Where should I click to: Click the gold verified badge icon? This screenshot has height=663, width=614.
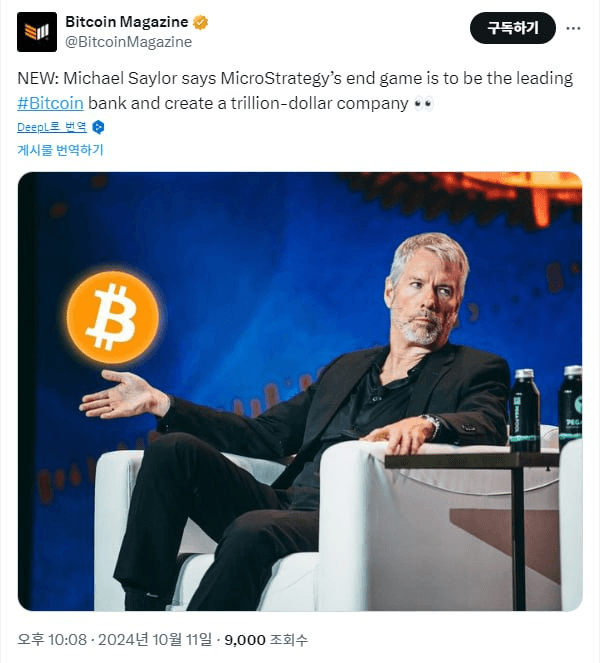pyautogui.click(x=200, y=22)
